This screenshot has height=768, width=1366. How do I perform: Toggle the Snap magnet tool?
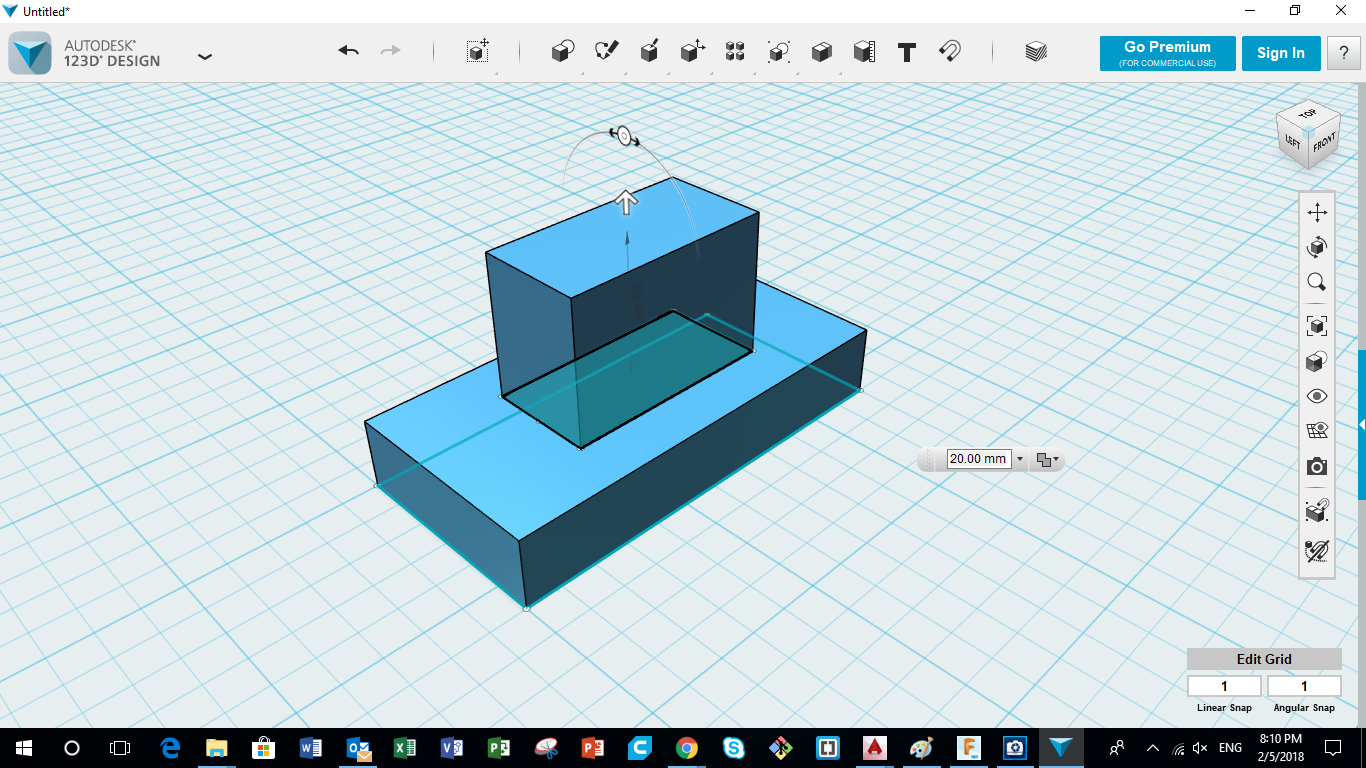(950, 52)
